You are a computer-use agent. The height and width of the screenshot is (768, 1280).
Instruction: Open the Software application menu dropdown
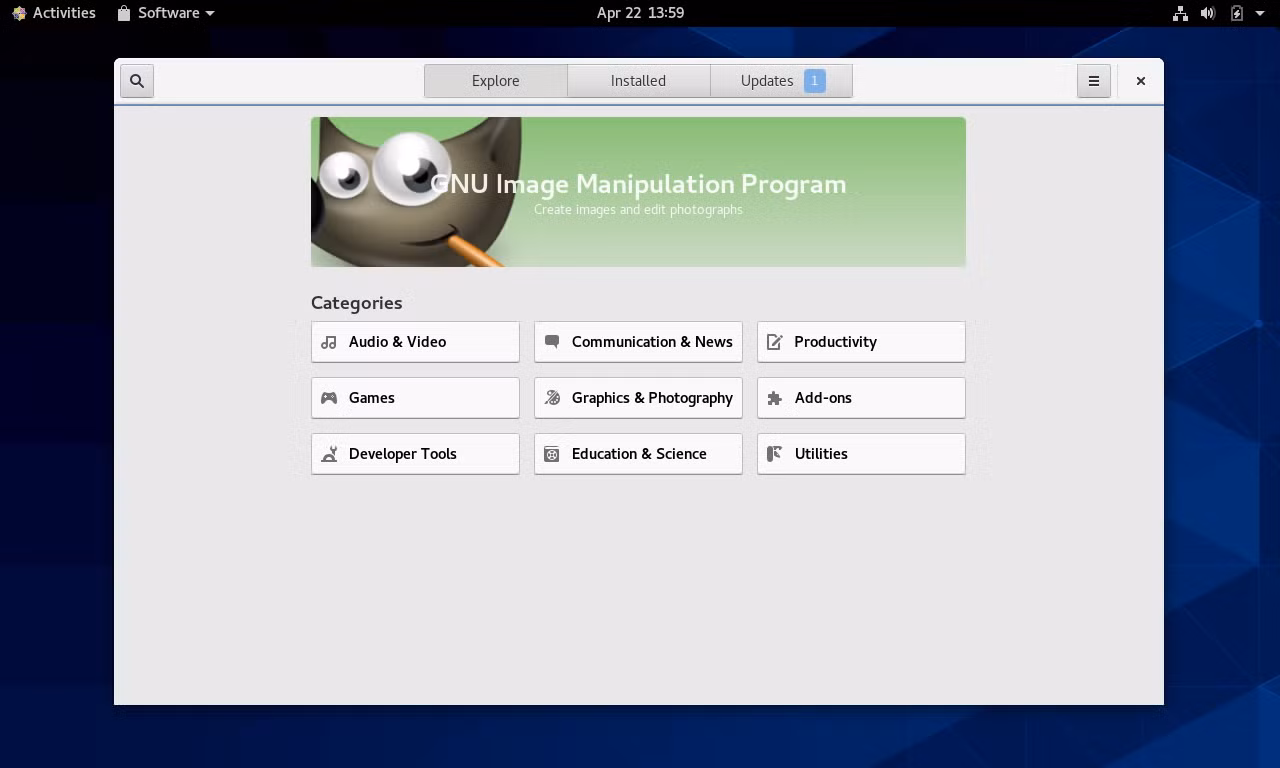[166, 13]
